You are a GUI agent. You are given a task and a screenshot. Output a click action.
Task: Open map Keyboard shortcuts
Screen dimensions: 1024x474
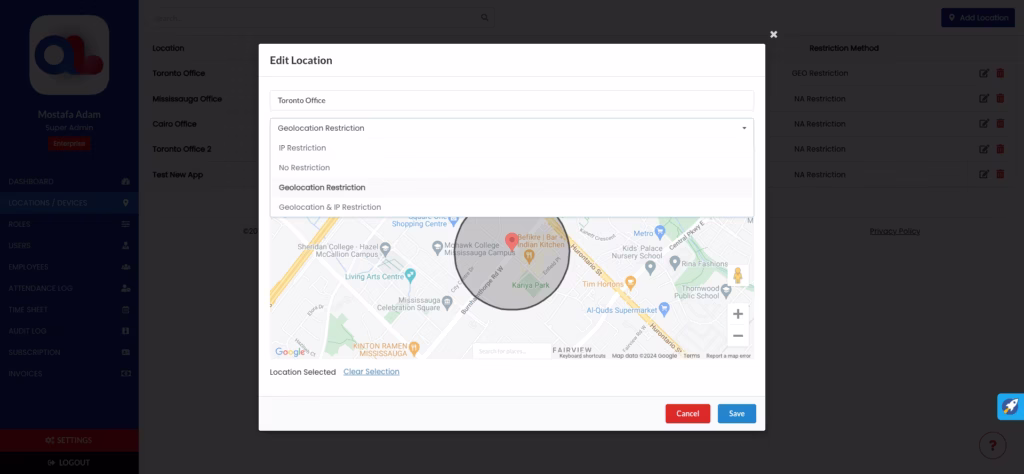(583, 356)
